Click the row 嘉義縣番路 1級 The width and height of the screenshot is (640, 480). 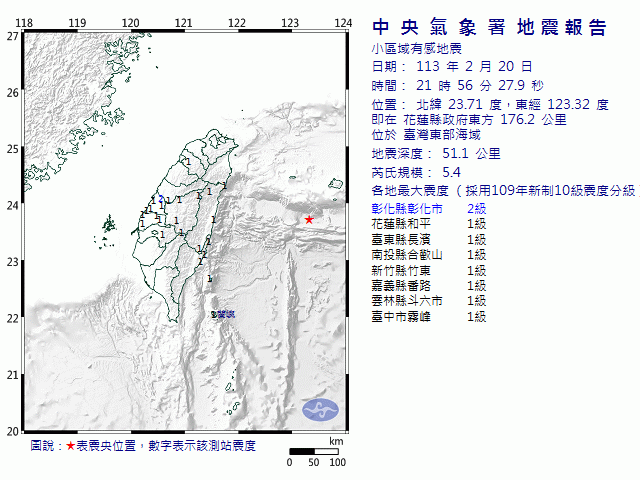(429, 285)
